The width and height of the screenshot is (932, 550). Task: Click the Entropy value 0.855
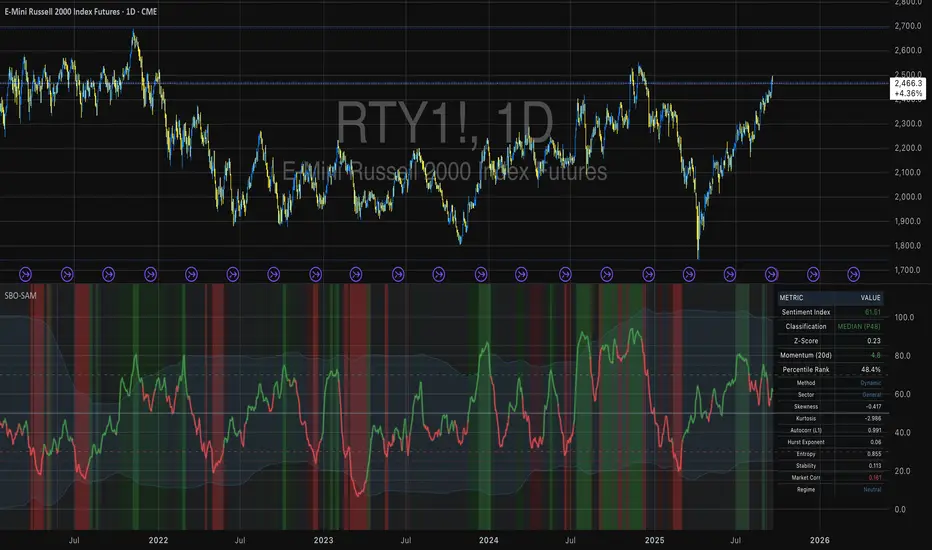[x=874, y=454]
